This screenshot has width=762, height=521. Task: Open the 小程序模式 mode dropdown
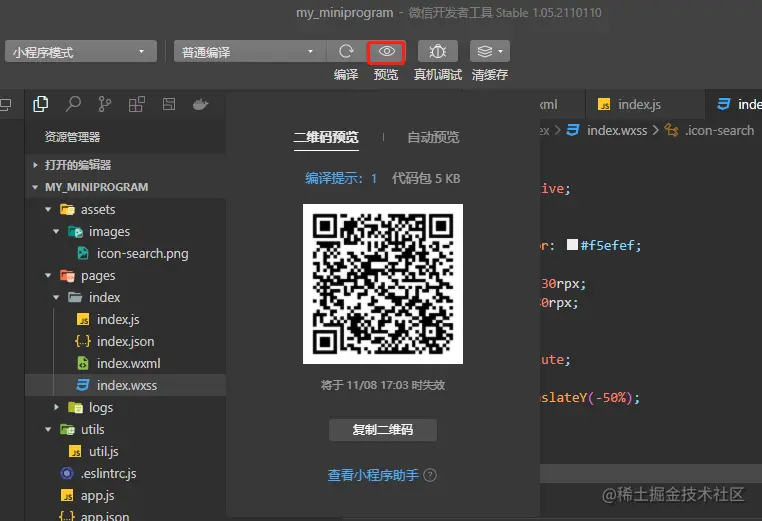click(81, 51)
